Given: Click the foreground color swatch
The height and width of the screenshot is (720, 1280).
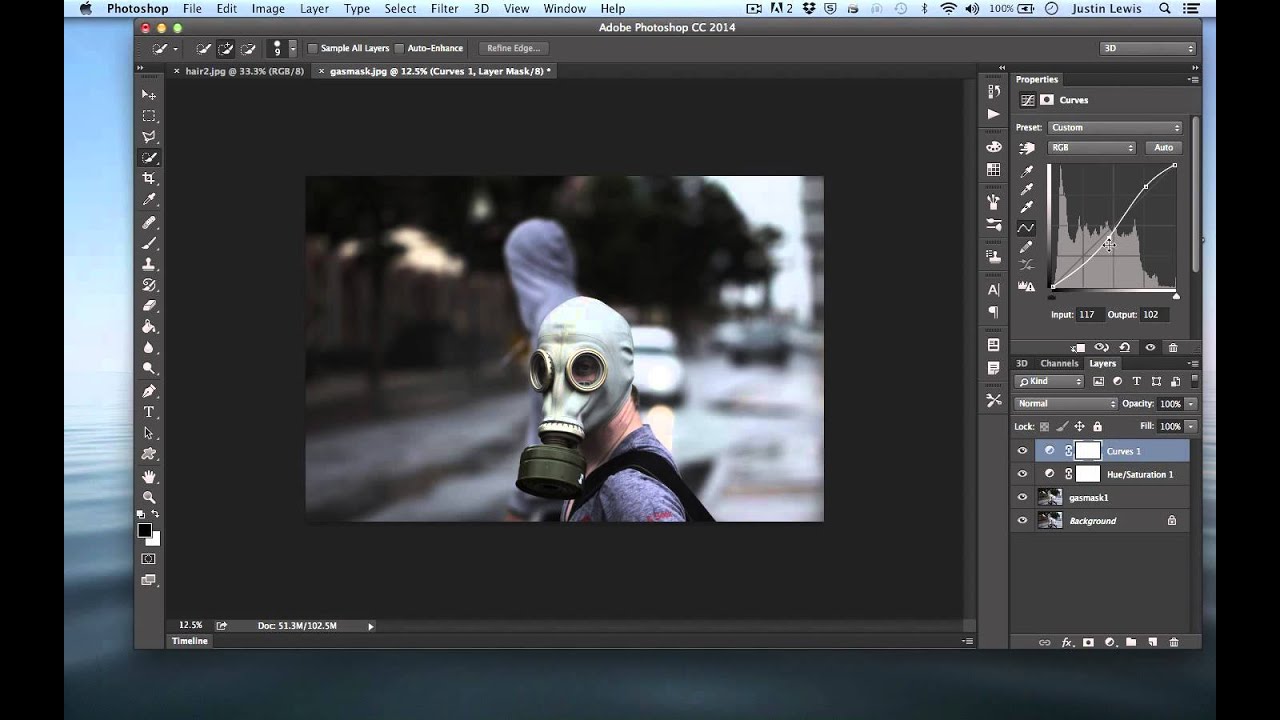Looking at the screenshot, I should (145, 530).
